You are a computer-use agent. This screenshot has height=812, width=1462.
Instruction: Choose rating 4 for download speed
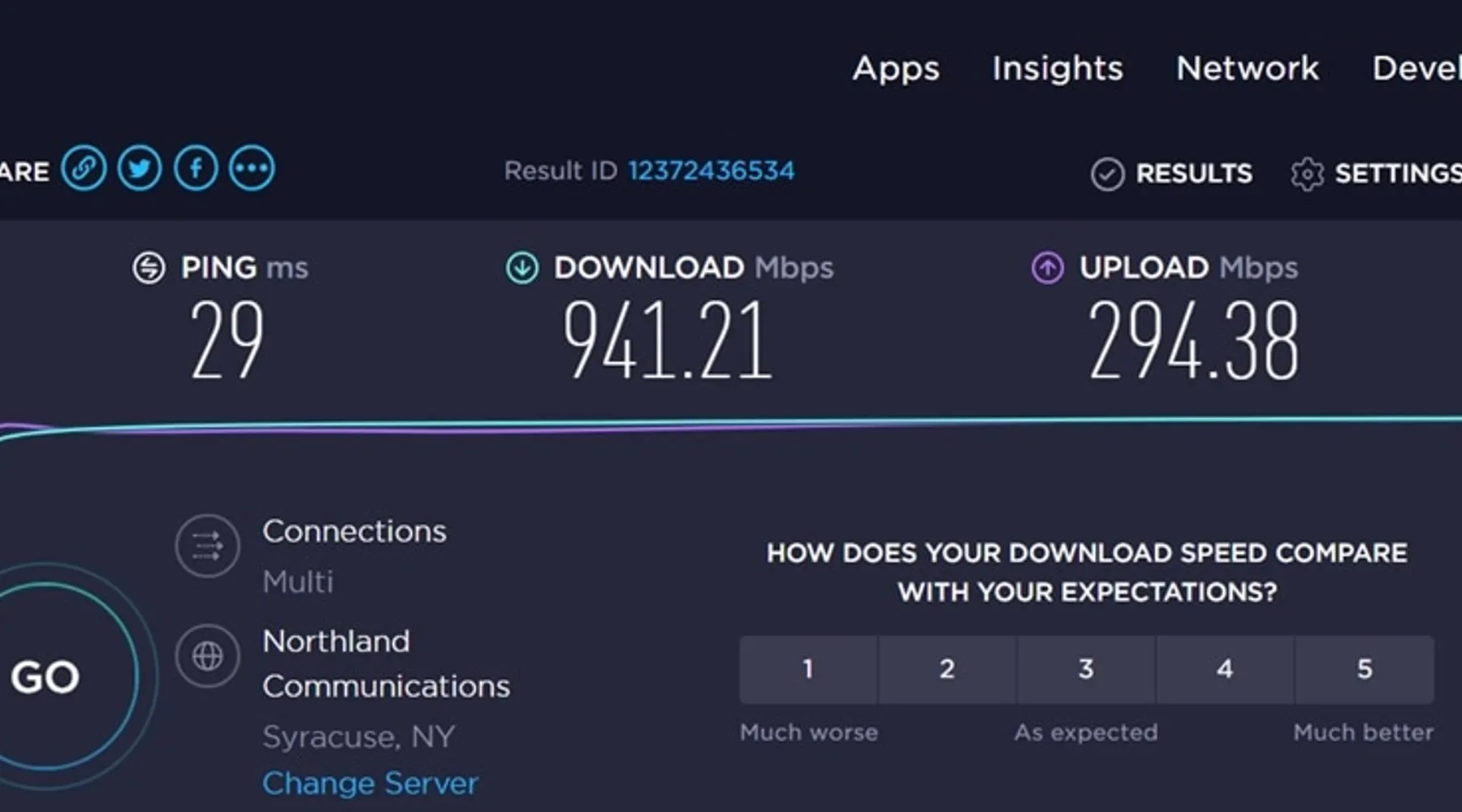pos(1225,669)
